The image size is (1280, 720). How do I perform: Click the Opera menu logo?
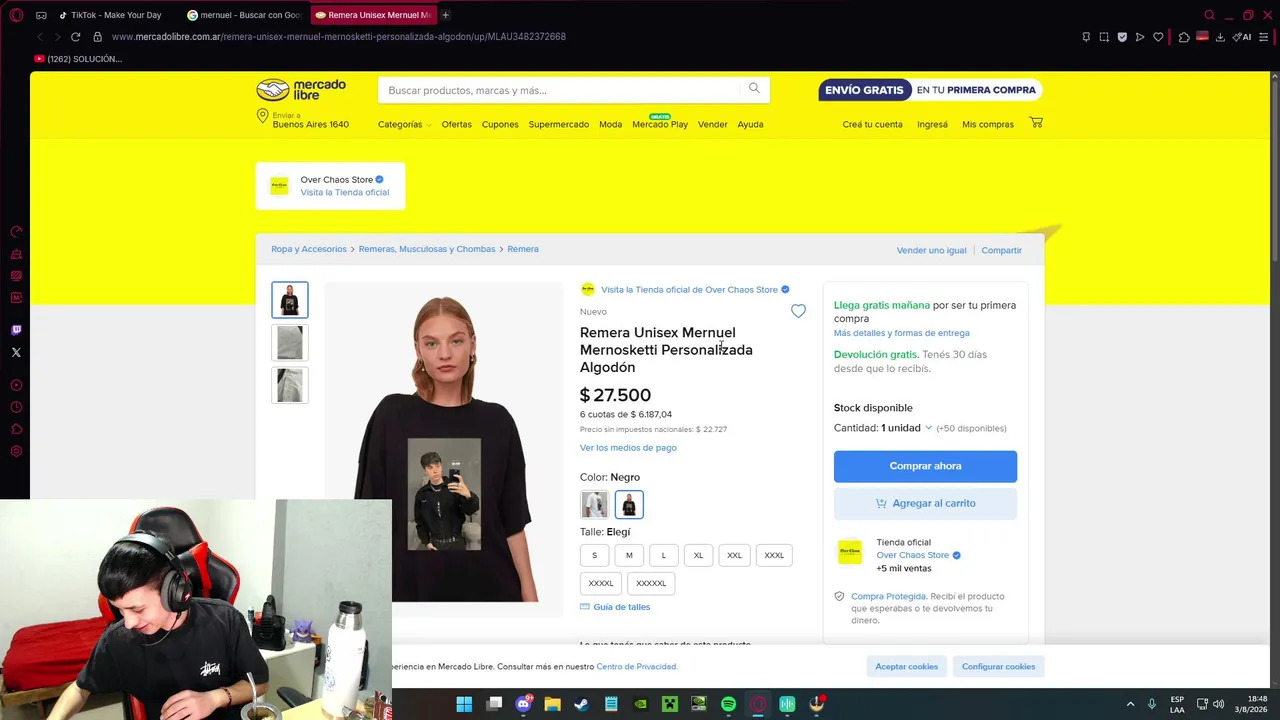tap(16, 15)
